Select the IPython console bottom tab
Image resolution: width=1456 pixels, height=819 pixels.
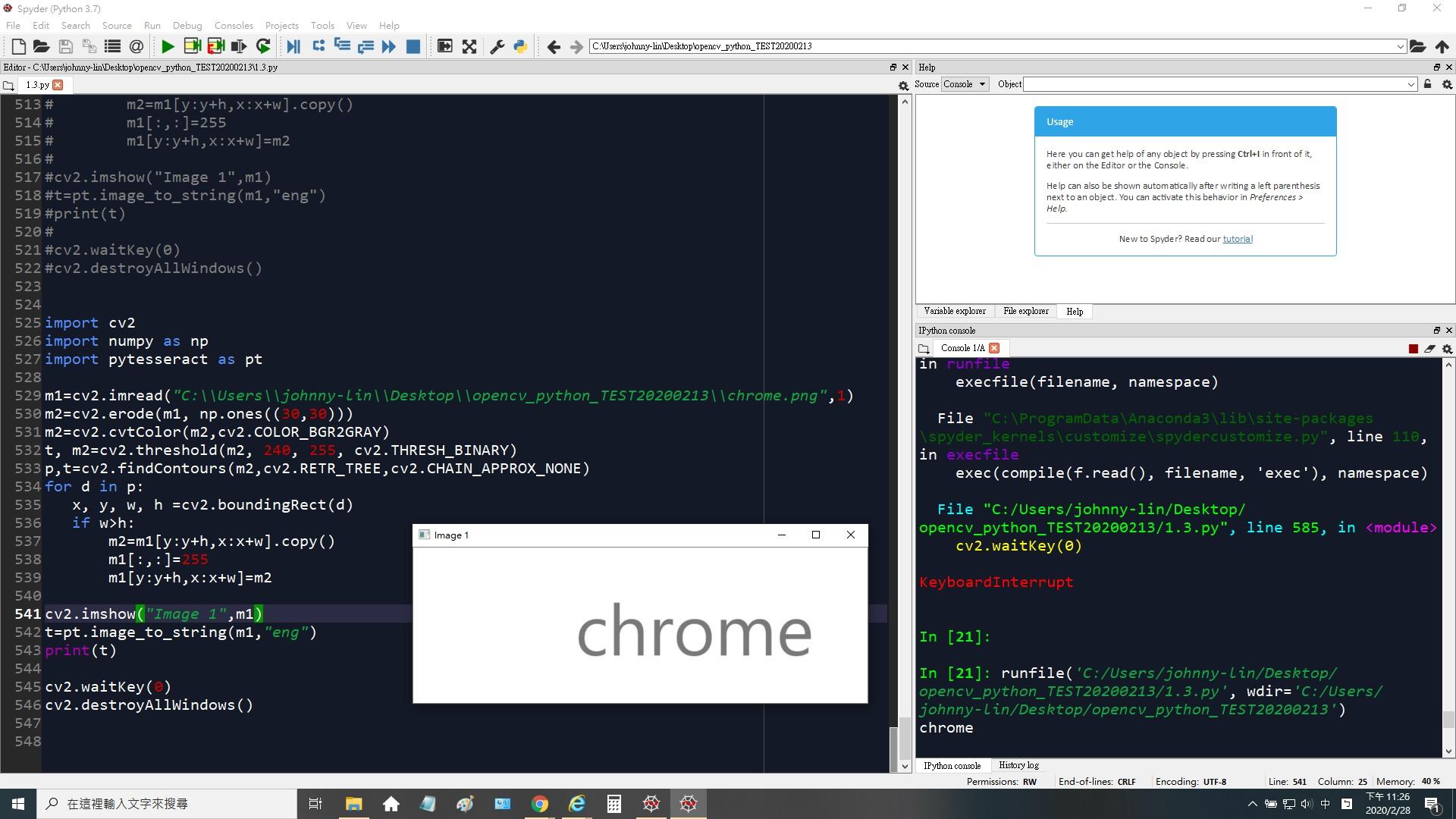[952, 765]
